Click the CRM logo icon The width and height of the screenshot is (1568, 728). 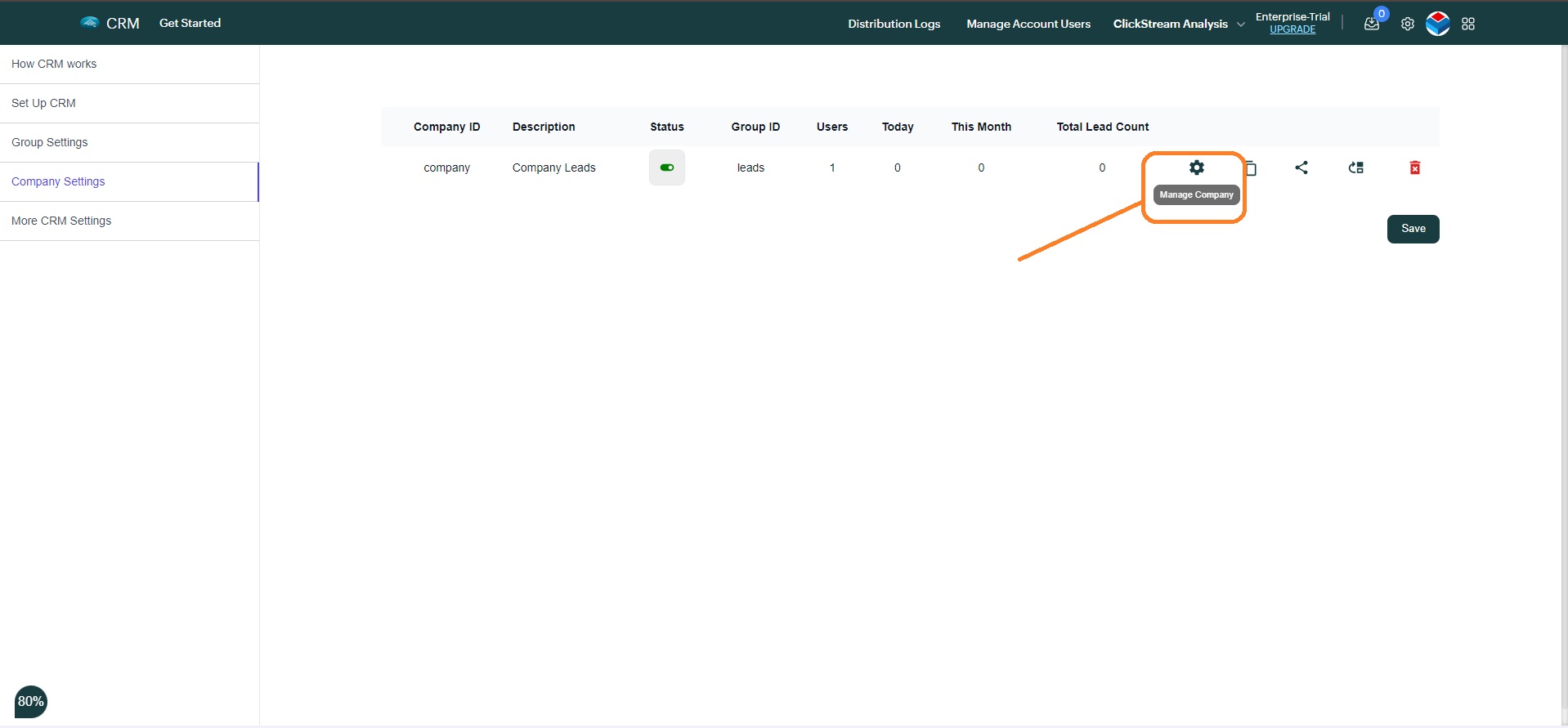pos(90,22)
